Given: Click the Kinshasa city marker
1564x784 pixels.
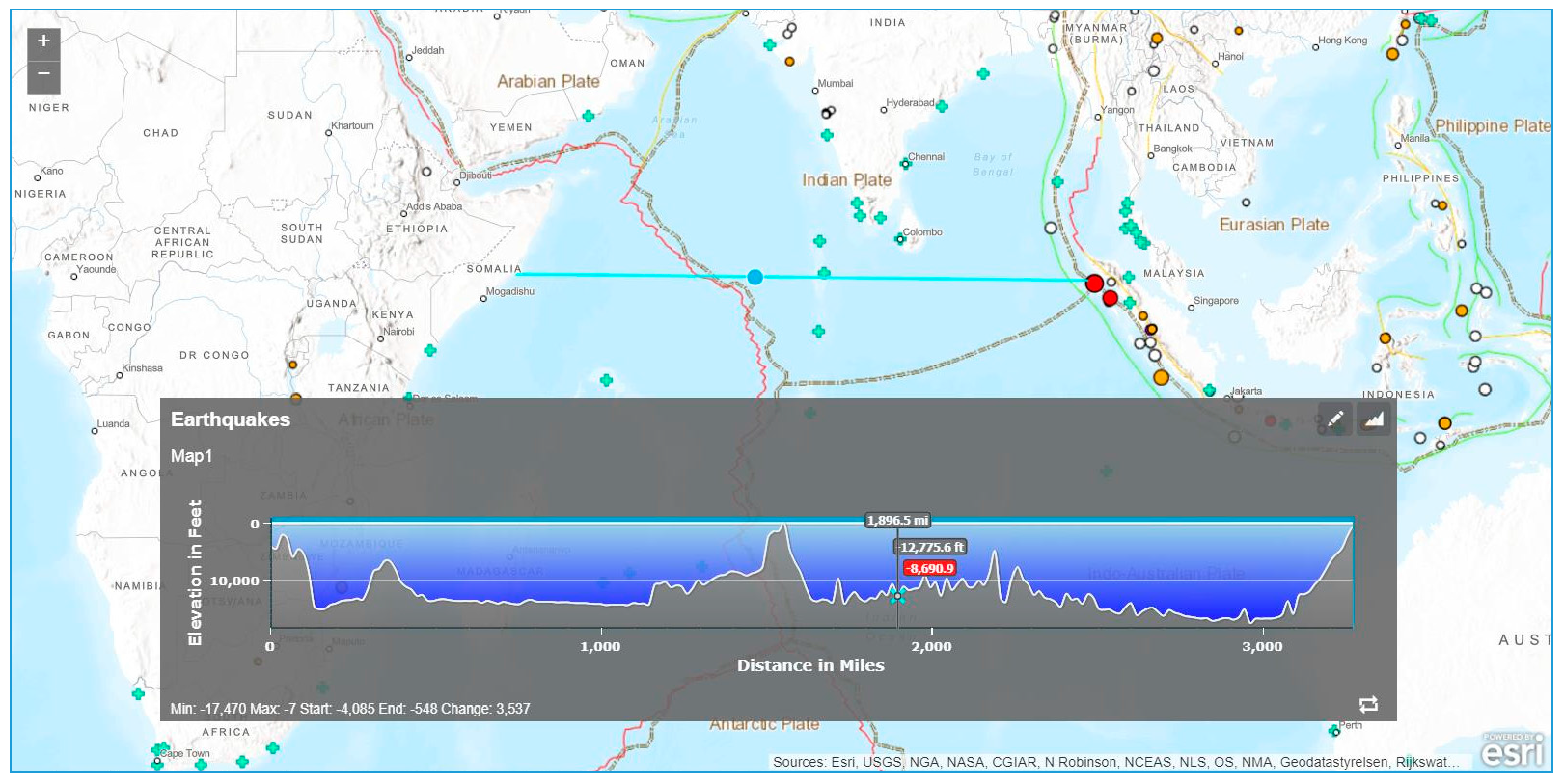Looking at the screenshot, I should (120, 375).
